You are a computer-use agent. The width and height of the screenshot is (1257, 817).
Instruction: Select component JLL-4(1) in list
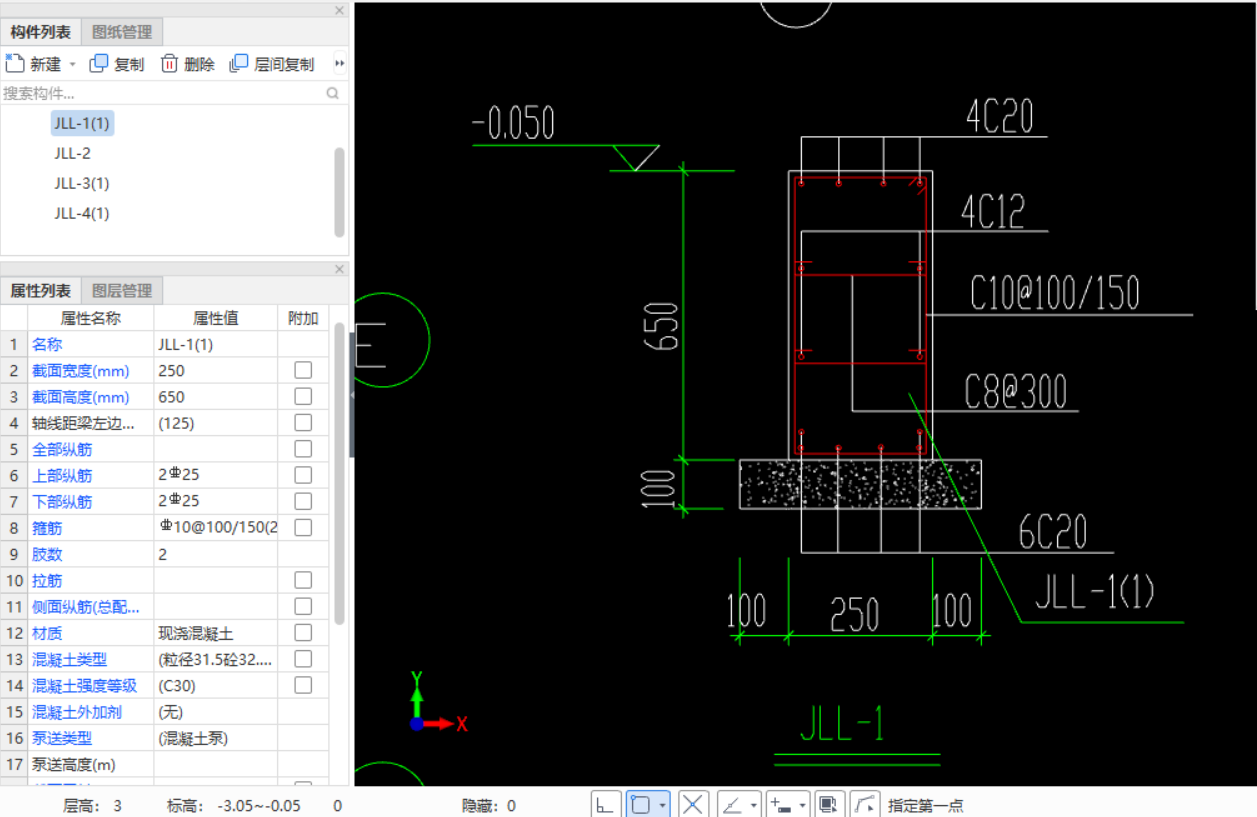pyautogui.click(x=82, y=213)
